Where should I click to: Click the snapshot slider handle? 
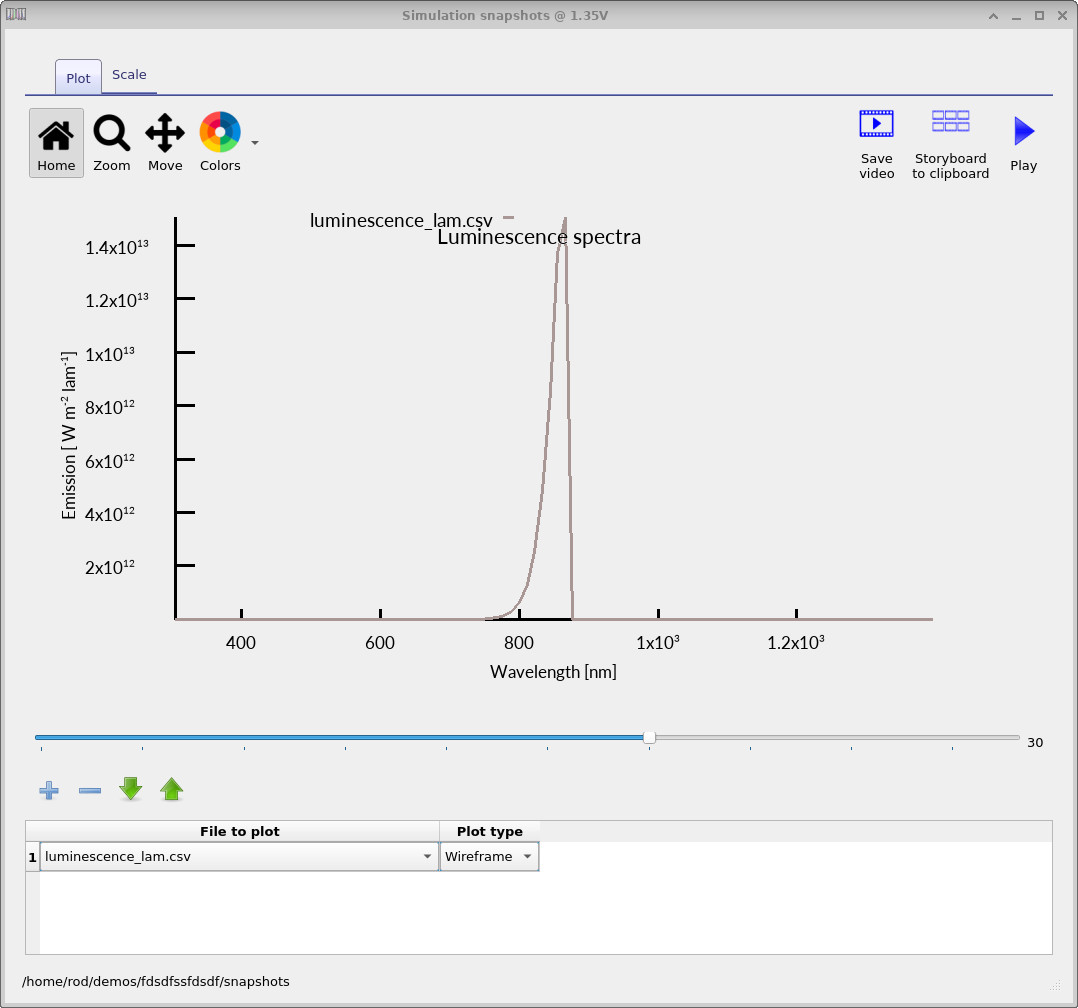[649, 738]
